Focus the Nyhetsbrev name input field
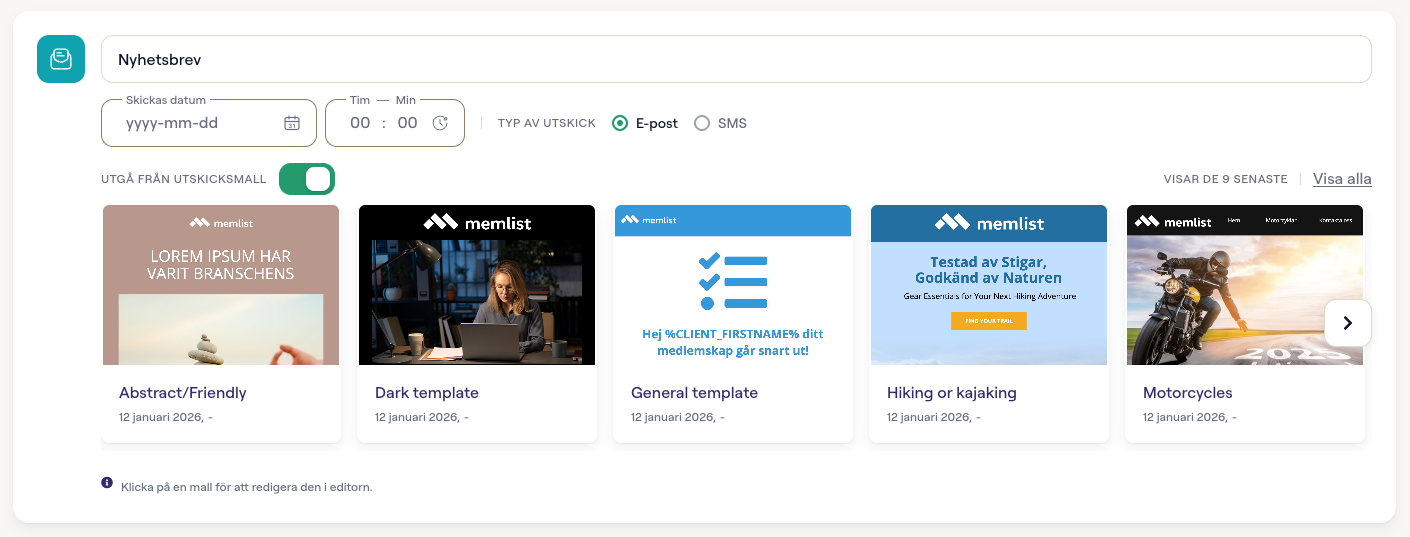 (736, 59)
